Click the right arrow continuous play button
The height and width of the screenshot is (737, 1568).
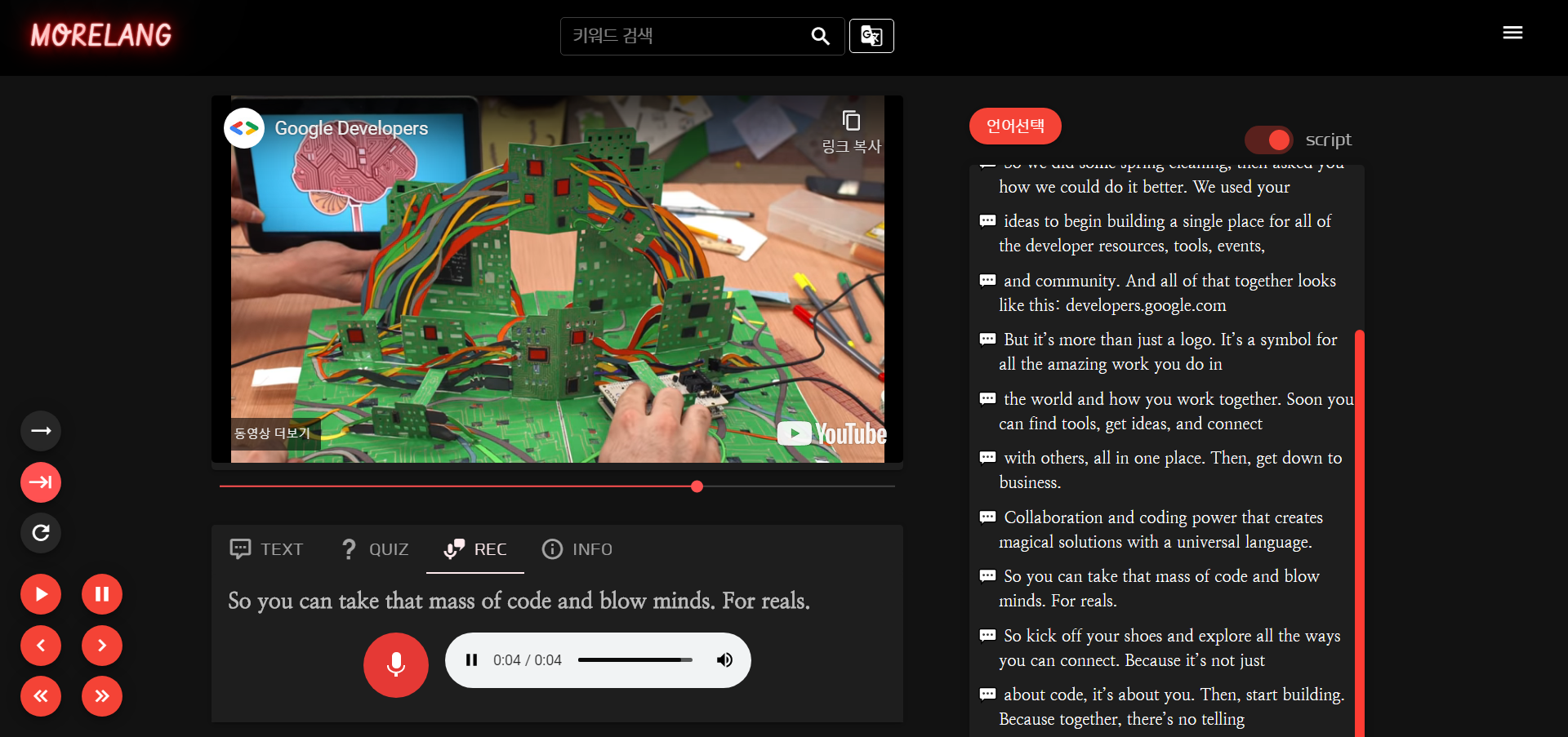41,431
